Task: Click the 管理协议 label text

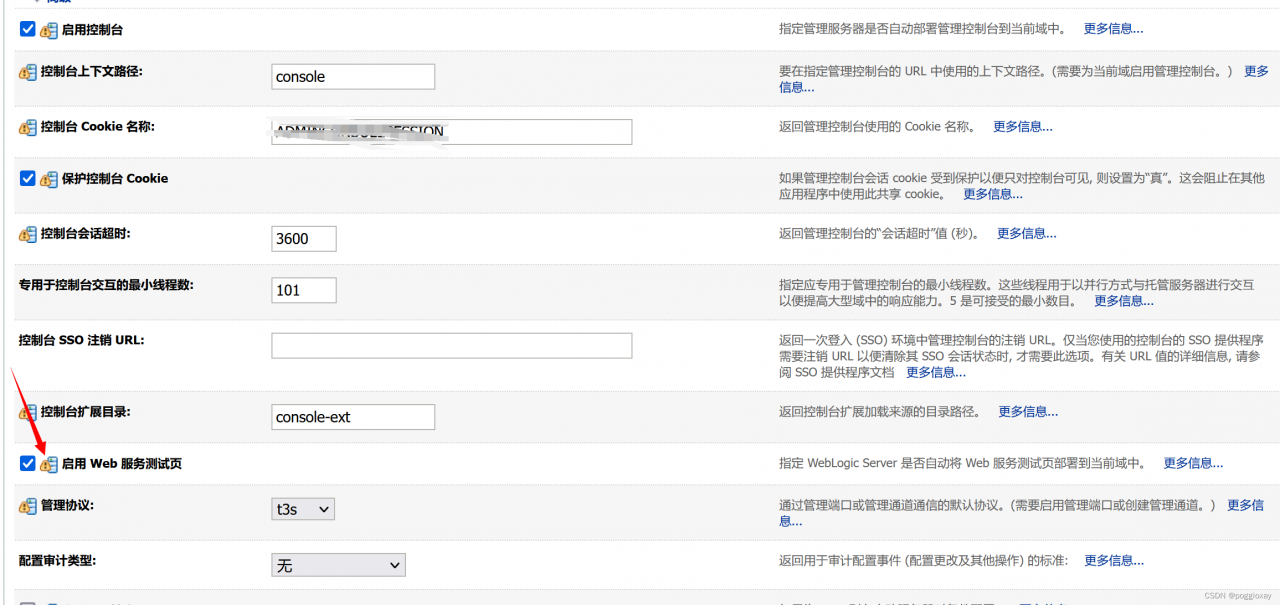Action: pos(67,506)
